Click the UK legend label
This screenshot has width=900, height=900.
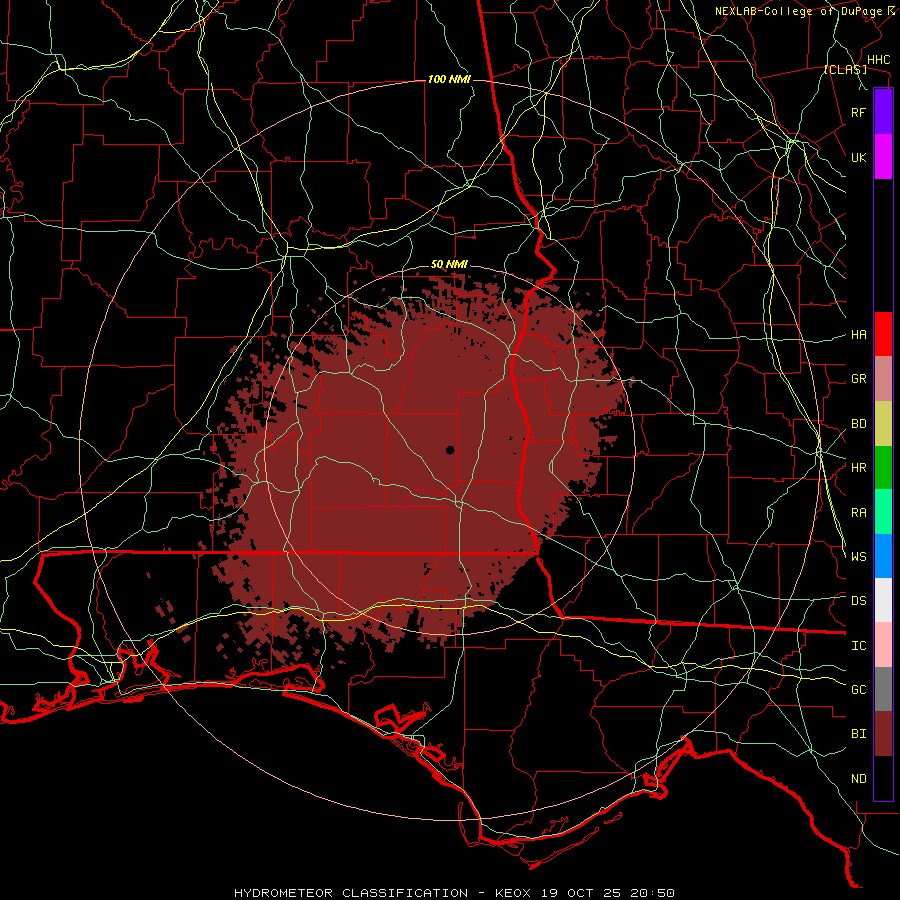[x=859, y=157]
